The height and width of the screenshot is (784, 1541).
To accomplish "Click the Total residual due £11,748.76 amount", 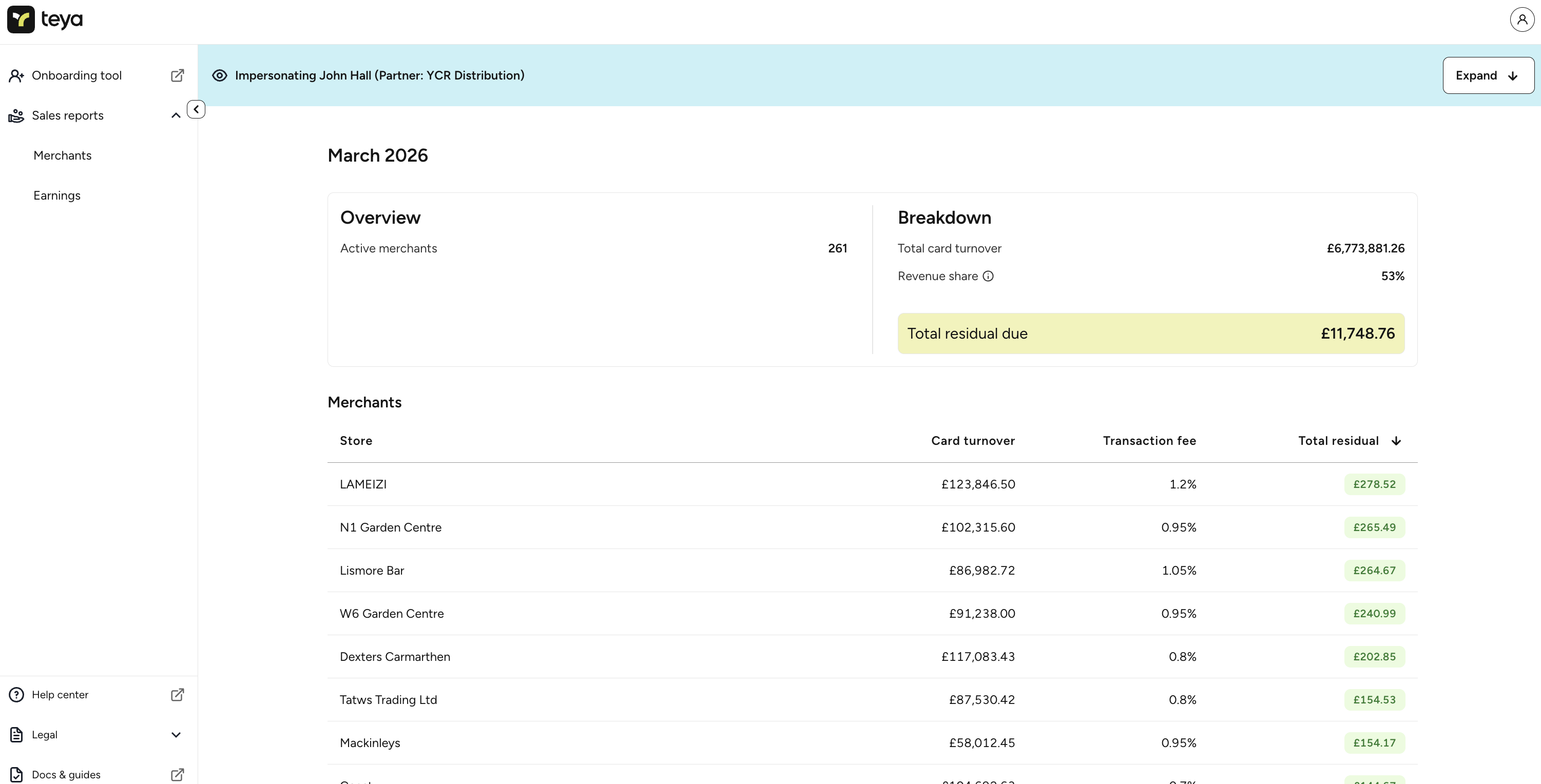I will click(1357, 334).
